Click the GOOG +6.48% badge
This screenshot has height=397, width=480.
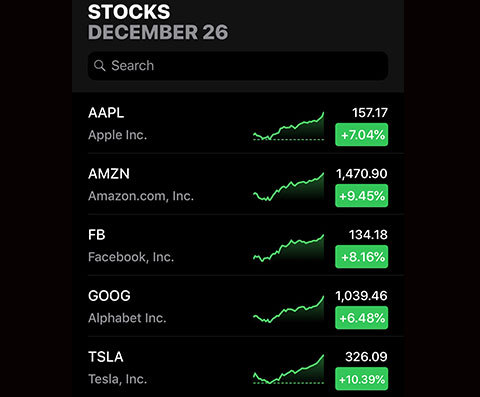tap(362, 318)
